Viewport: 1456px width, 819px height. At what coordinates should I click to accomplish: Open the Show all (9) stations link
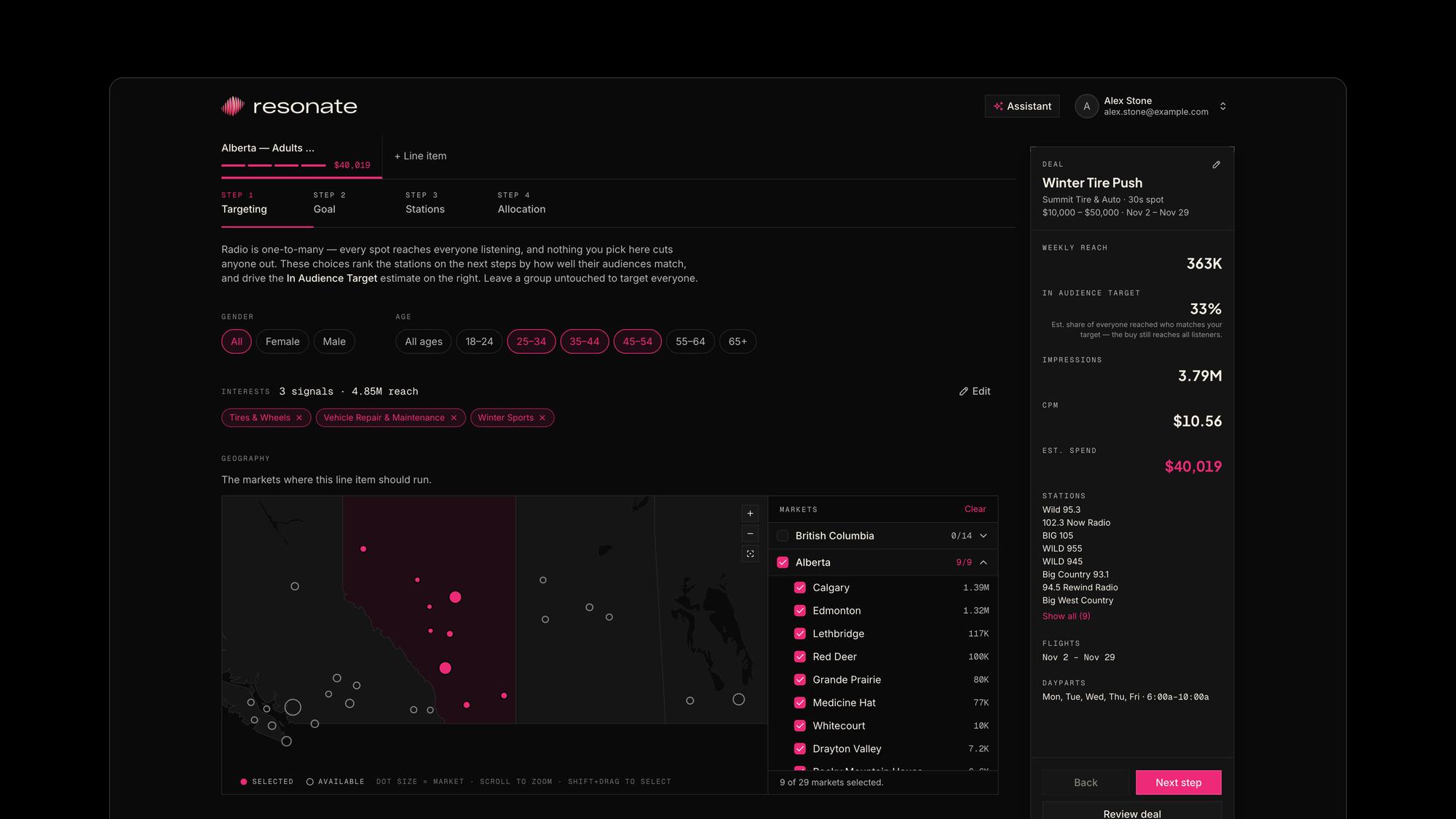pos(1066,616)
